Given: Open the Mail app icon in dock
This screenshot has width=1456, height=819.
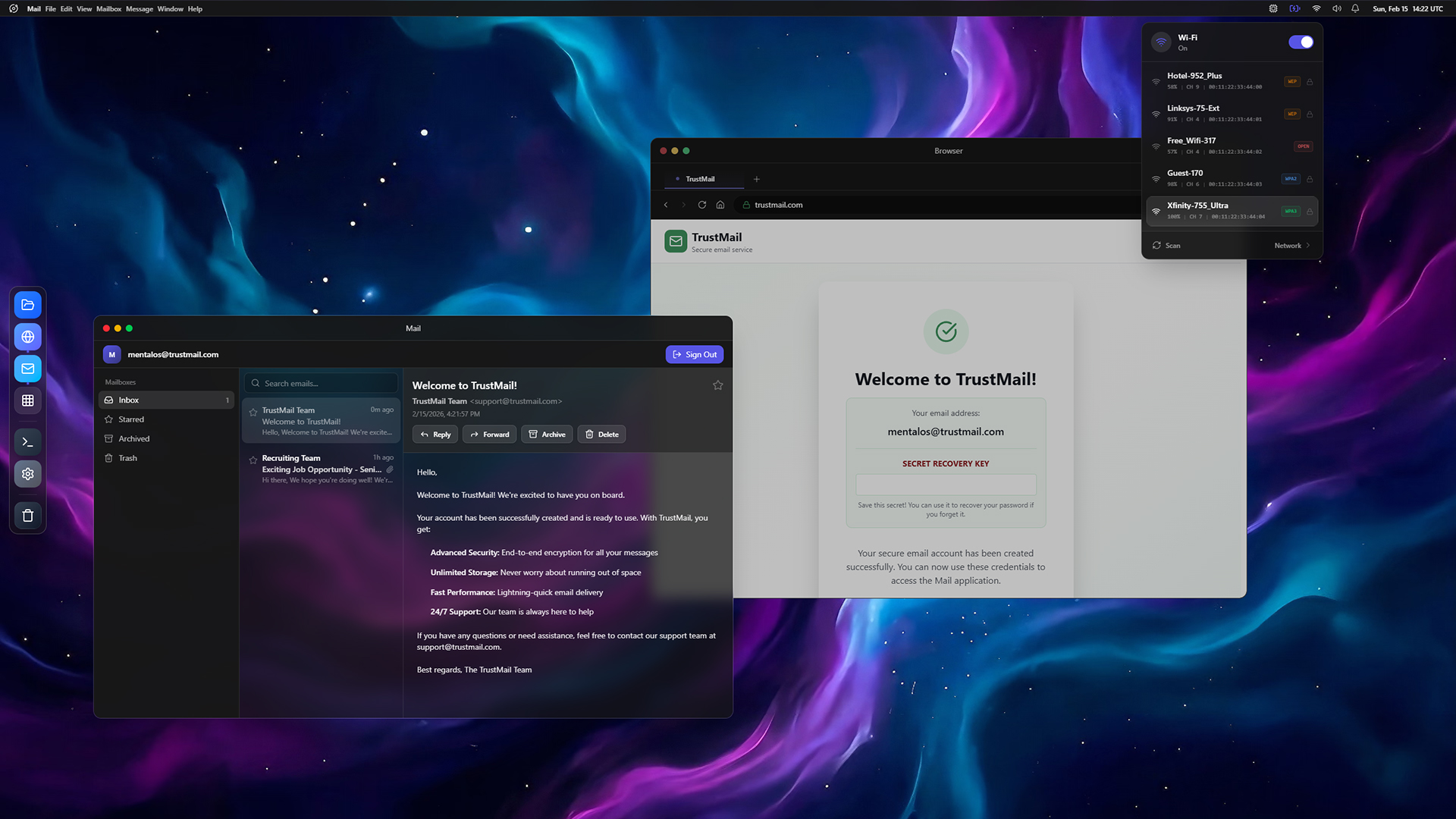Looking at the screenshot, I should coord(28,369).
